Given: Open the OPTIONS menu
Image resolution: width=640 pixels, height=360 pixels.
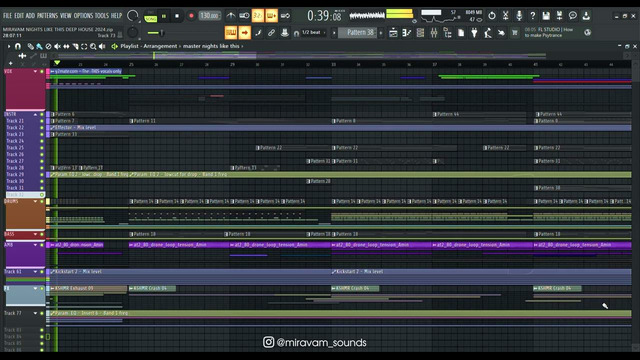Looking at the screenshot, I should pyautogui.click(x=83, y=16).
